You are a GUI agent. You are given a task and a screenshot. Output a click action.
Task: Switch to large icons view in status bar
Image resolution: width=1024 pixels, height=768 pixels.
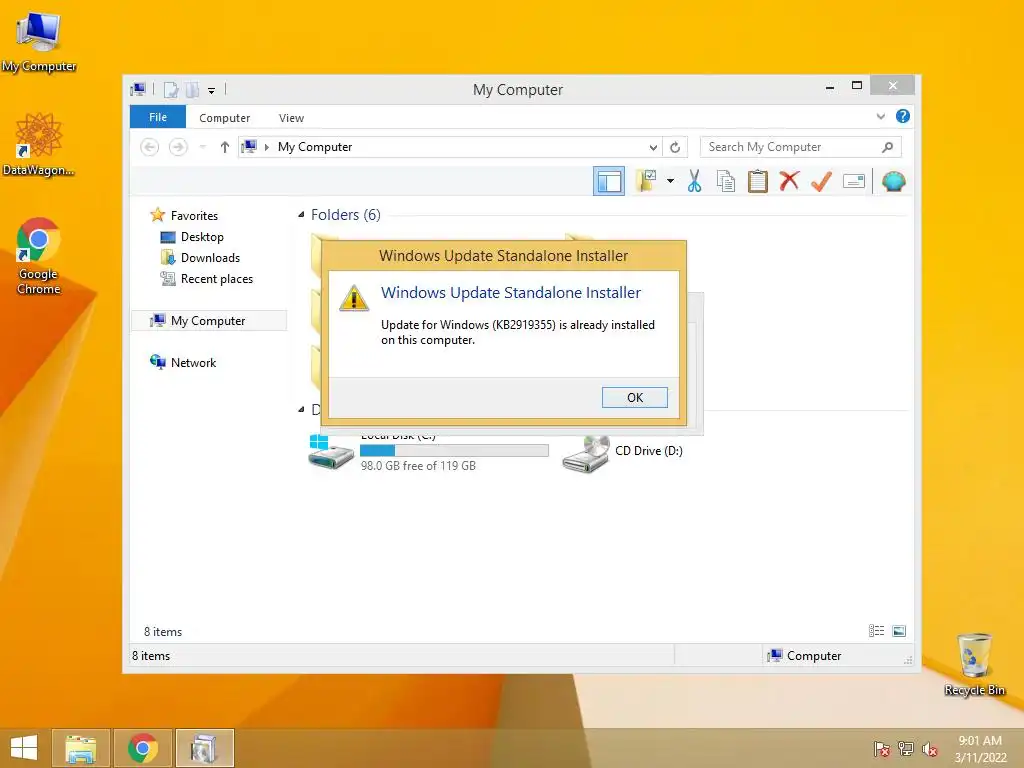tap(899, 630)
